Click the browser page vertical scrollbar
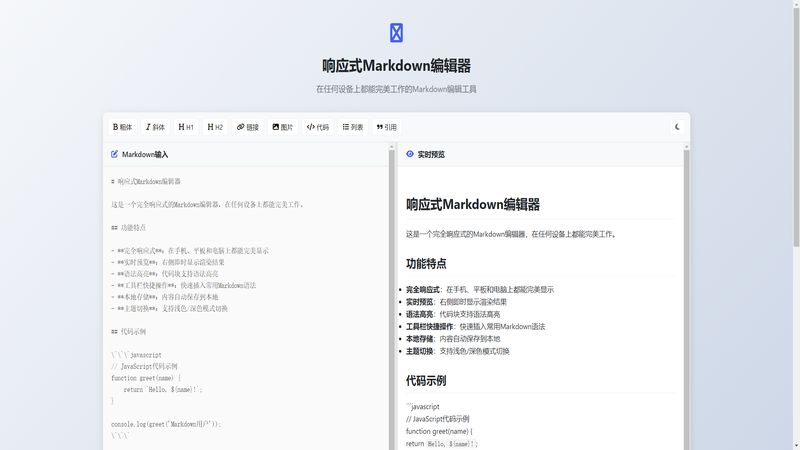800x450 pixels. coord(795,120)
